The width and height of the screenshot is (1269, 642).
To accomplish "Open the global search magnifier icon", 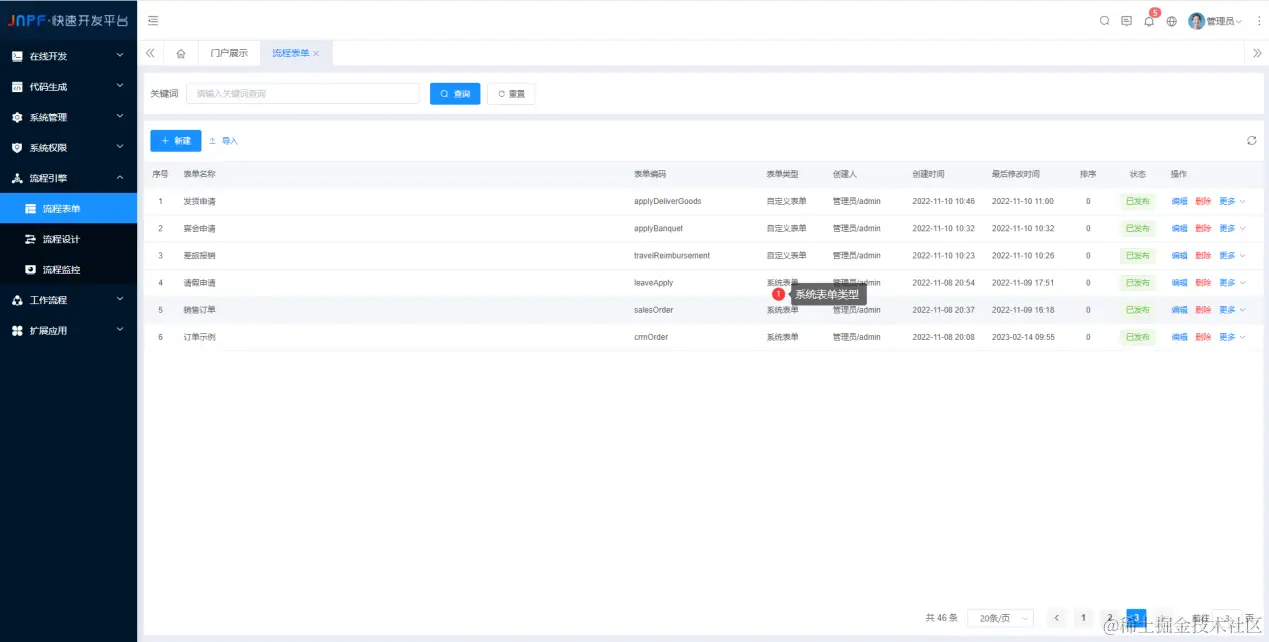I will (1104, 20).
